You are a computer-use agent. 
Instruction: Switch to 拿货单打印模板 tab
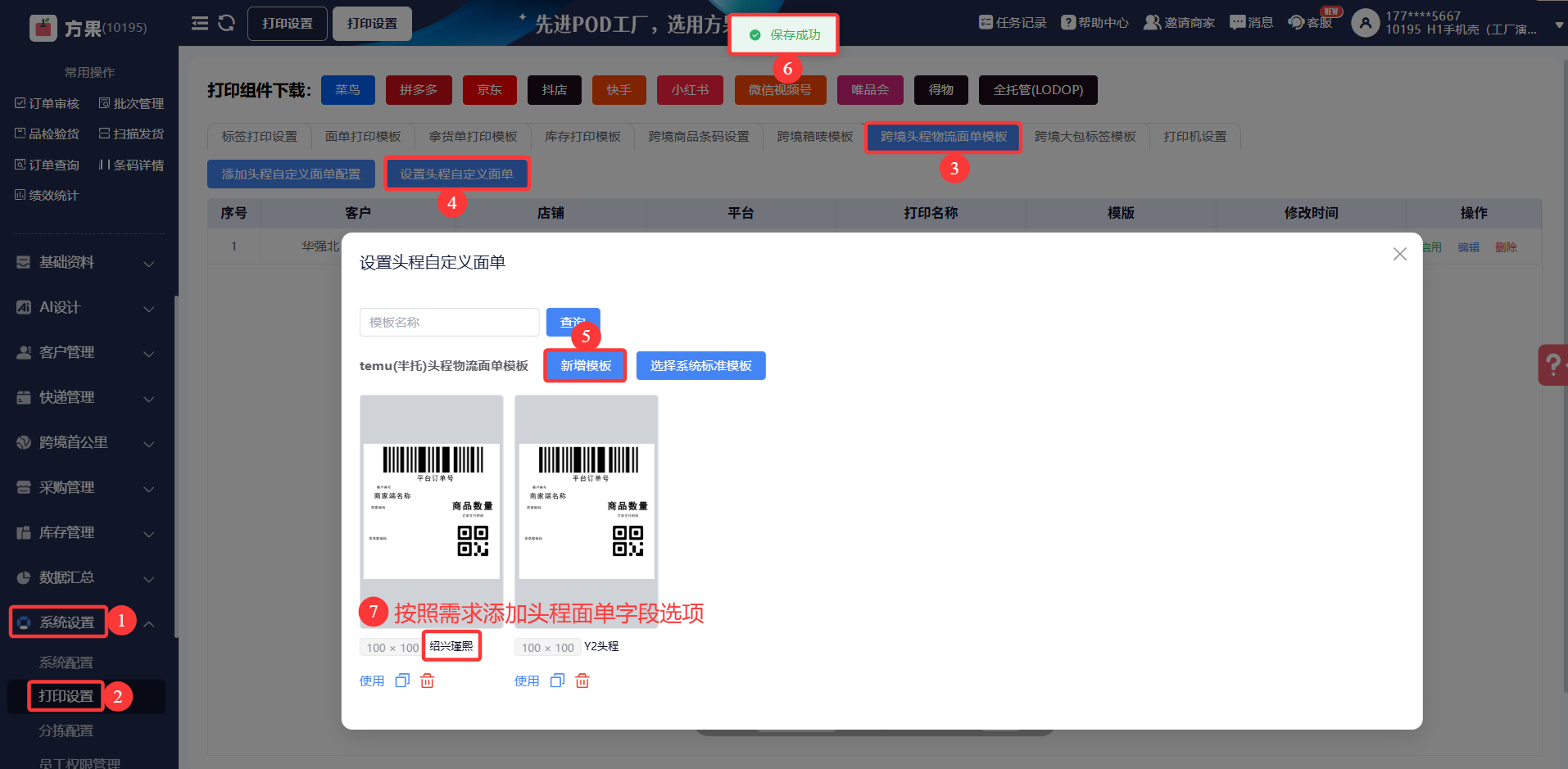(473, 137)
